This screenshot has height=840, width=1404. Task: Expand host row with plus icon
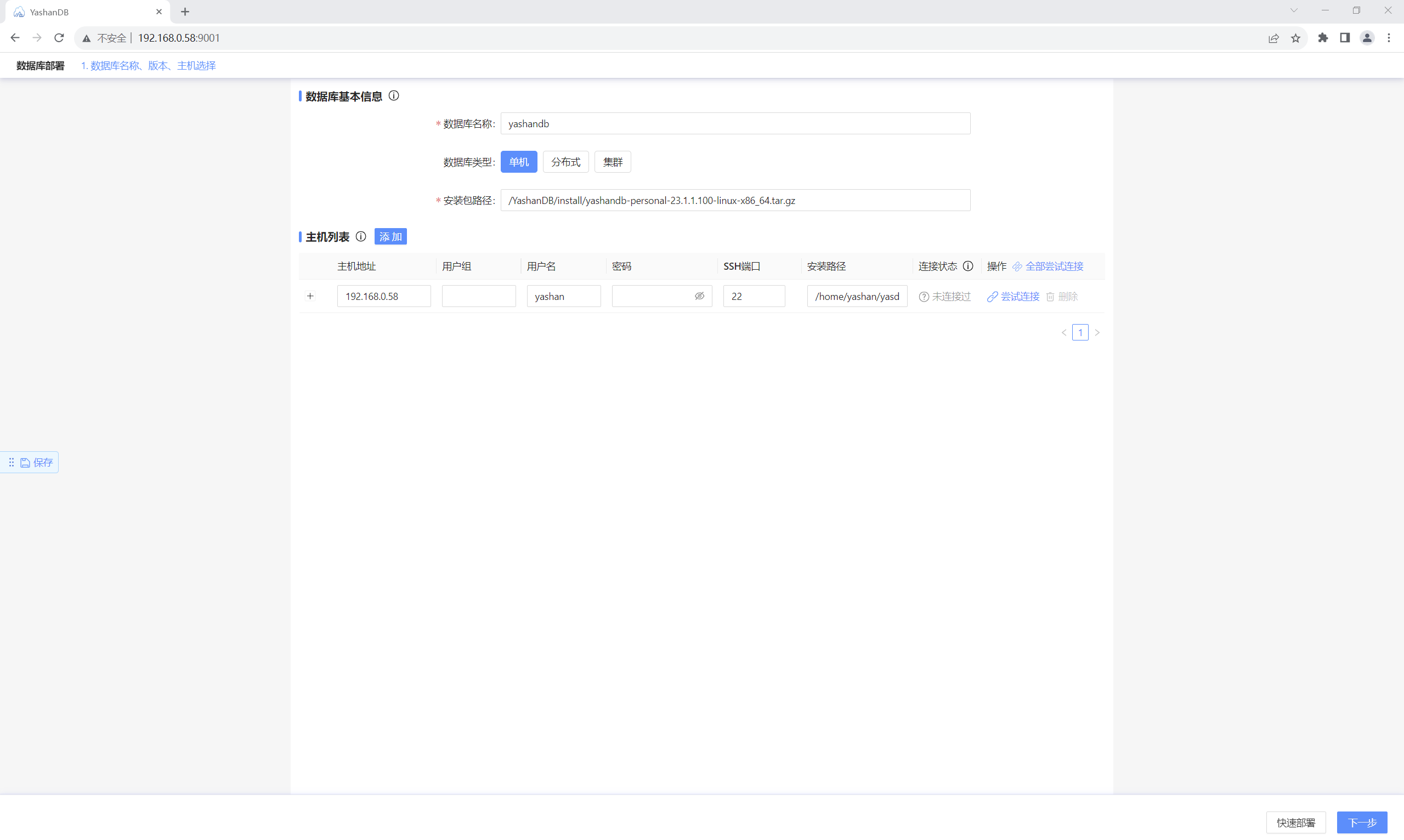click(x=310, y=296)
